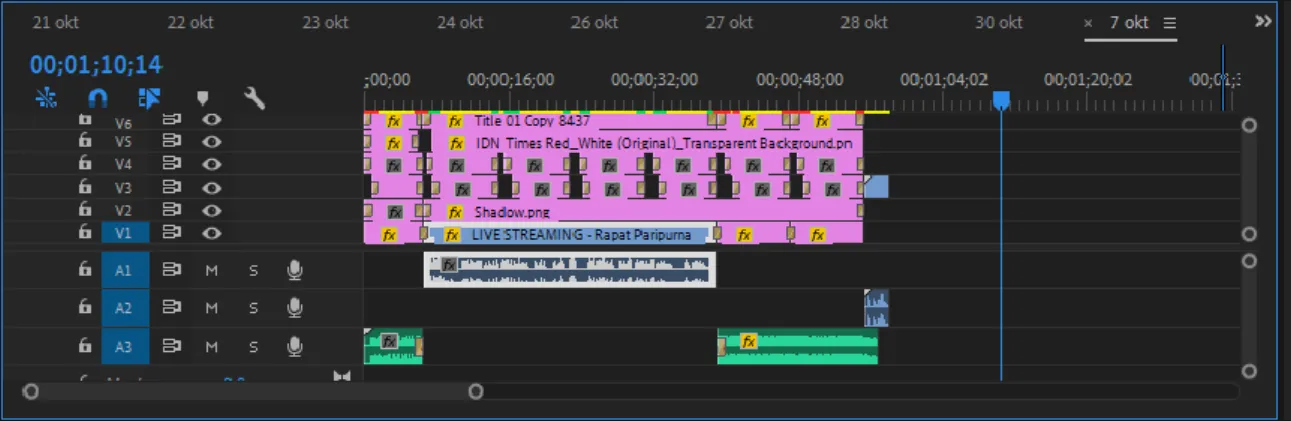Screen dimensions: 1291x421
Task: Click voice-over record mic on A1
Action: click(294, 270)
